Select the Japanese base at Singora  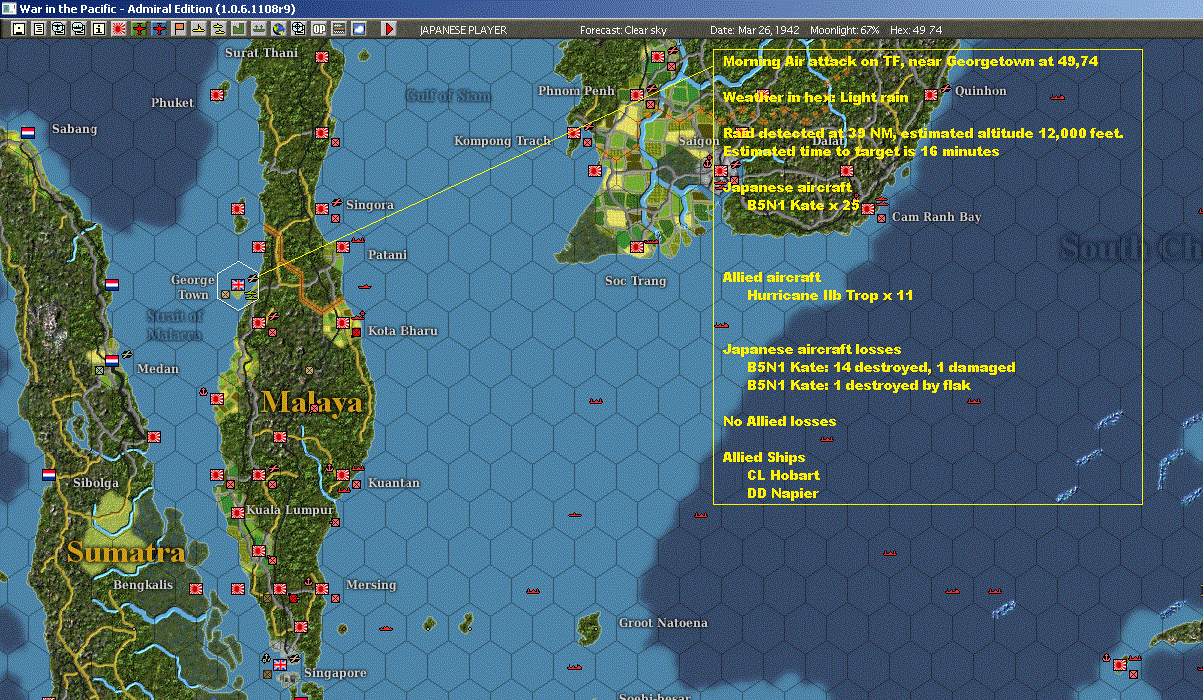(322, 208)
